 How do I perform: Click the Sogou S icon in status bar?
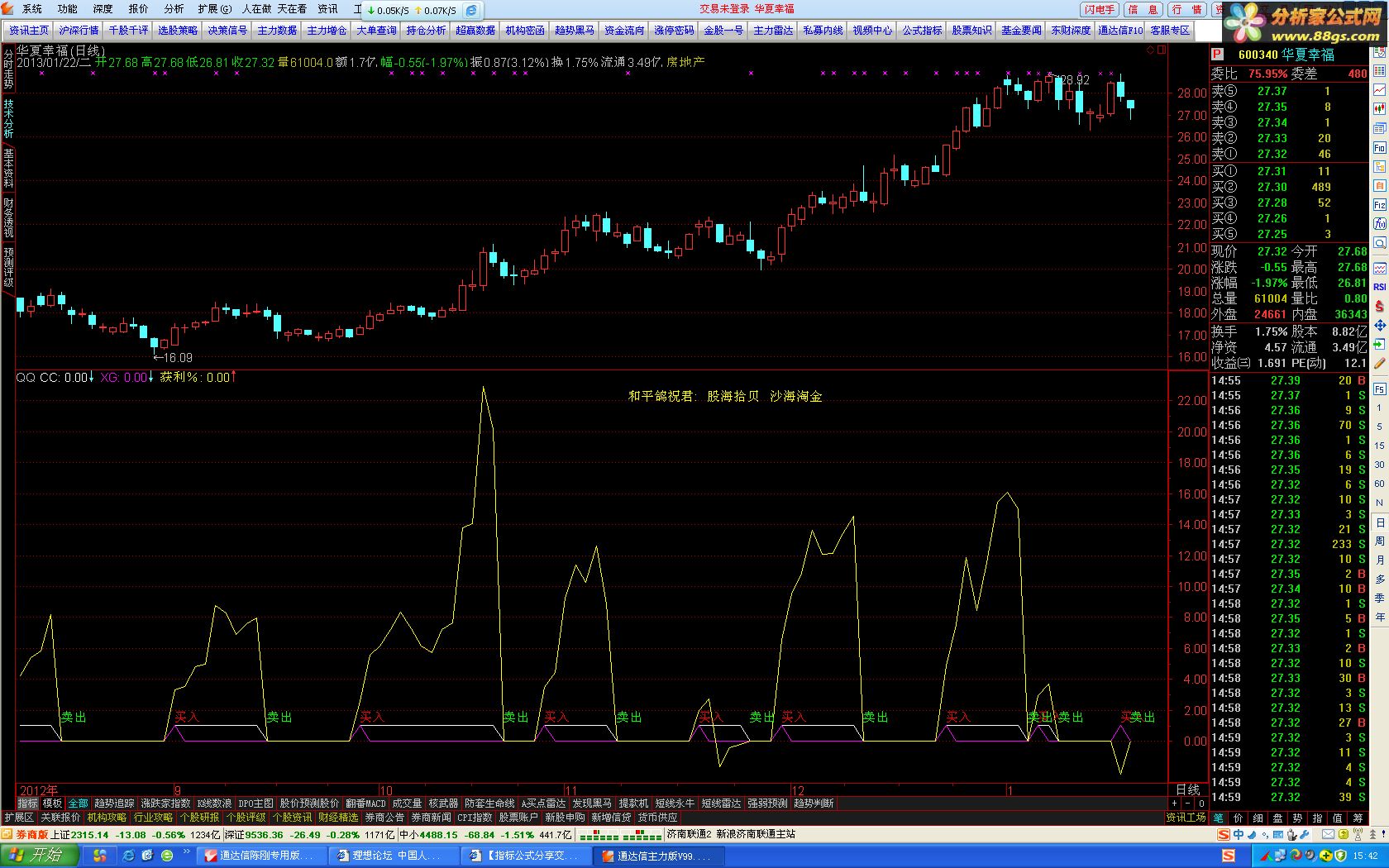[x=1224, y=834]
